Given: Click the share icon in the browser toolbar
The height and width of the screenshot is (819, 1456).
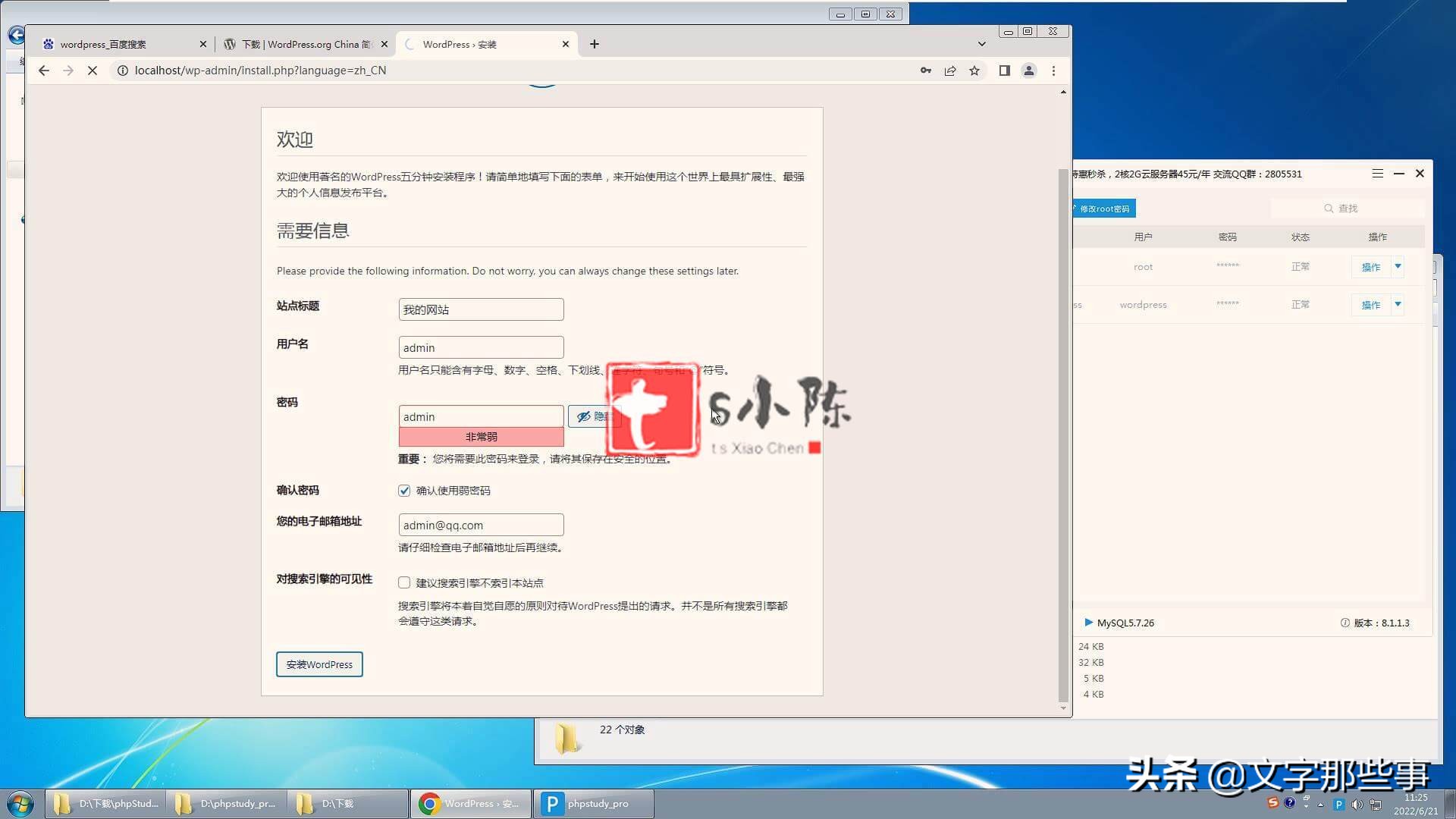Looking at the screenshot, I should pos(950,70).
